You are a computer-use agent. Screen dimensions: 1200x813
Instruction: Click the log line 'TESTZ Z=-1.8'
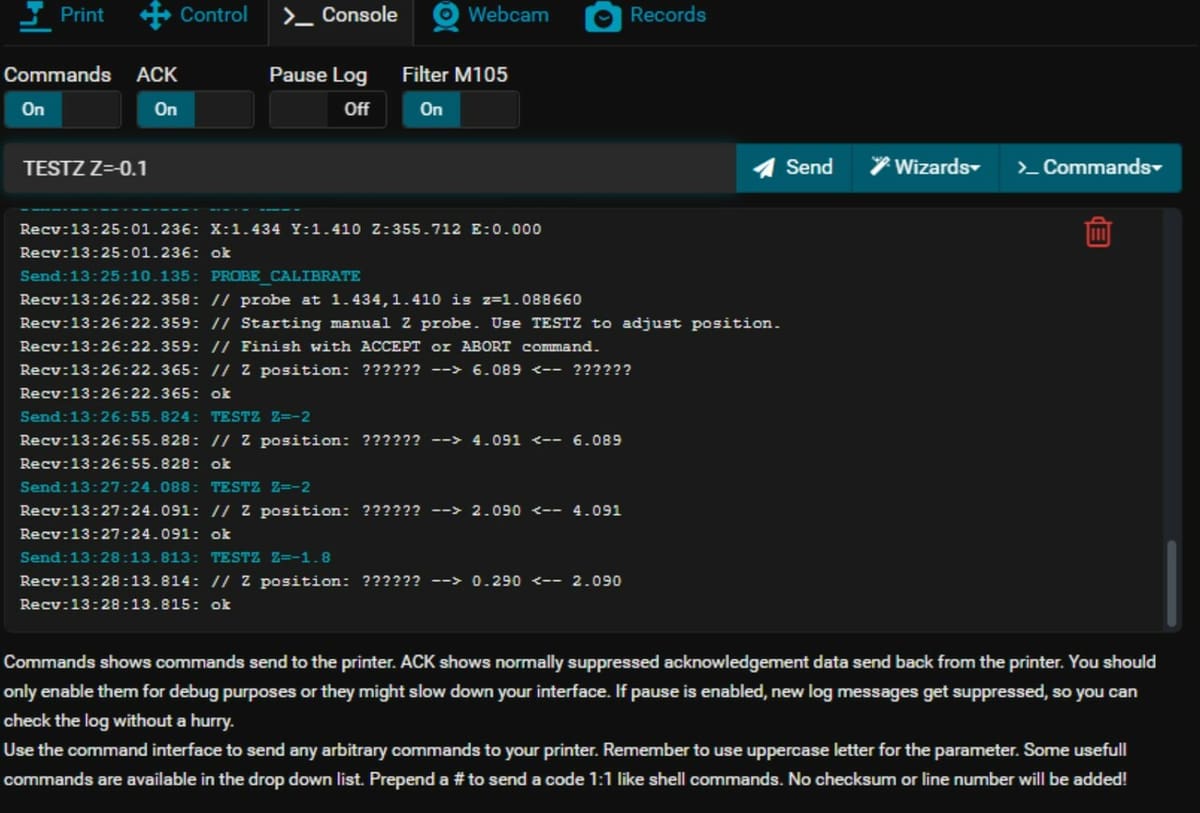(175, 557)
